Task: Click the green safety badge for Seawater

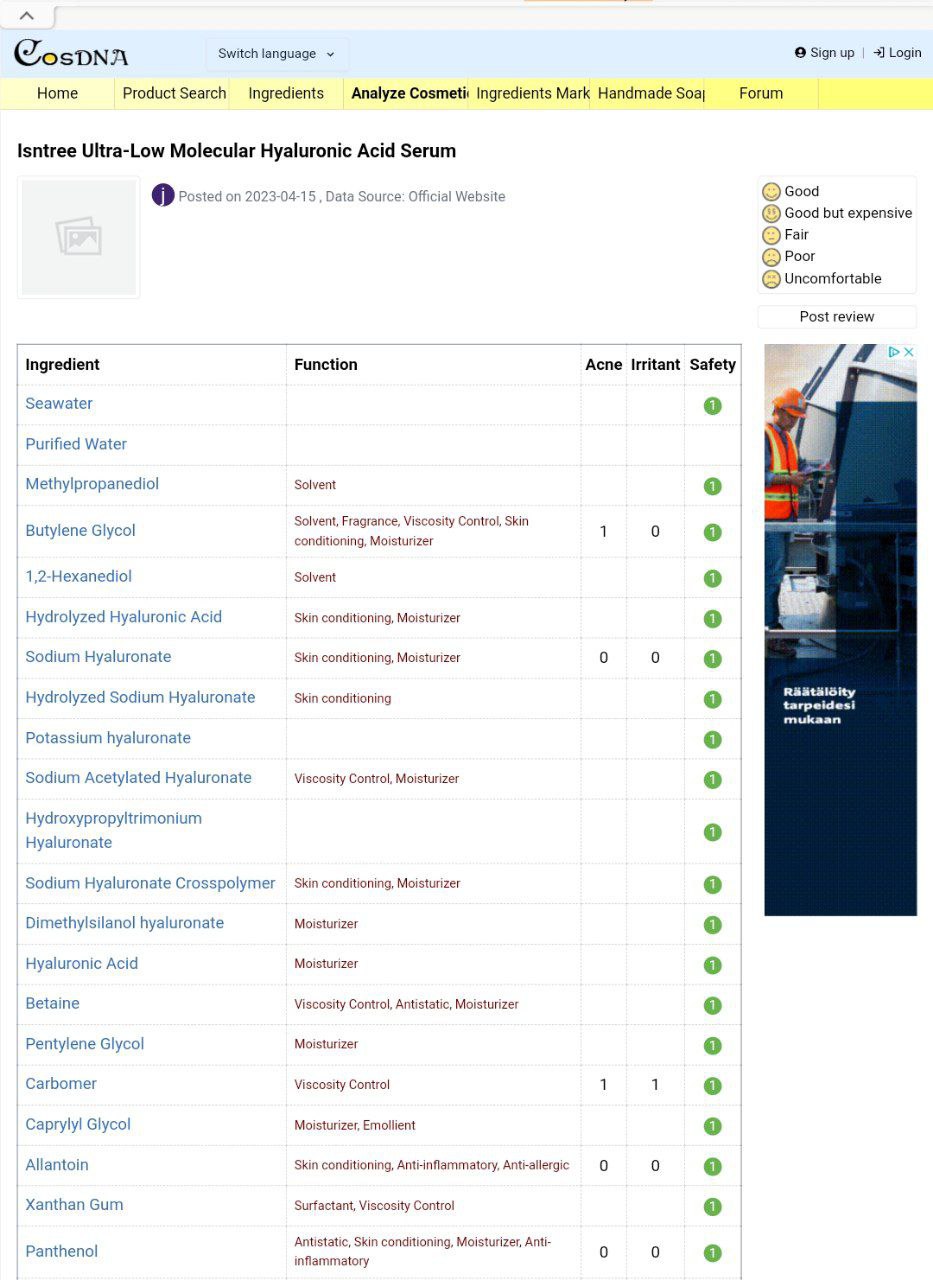Action: (712, 406)
